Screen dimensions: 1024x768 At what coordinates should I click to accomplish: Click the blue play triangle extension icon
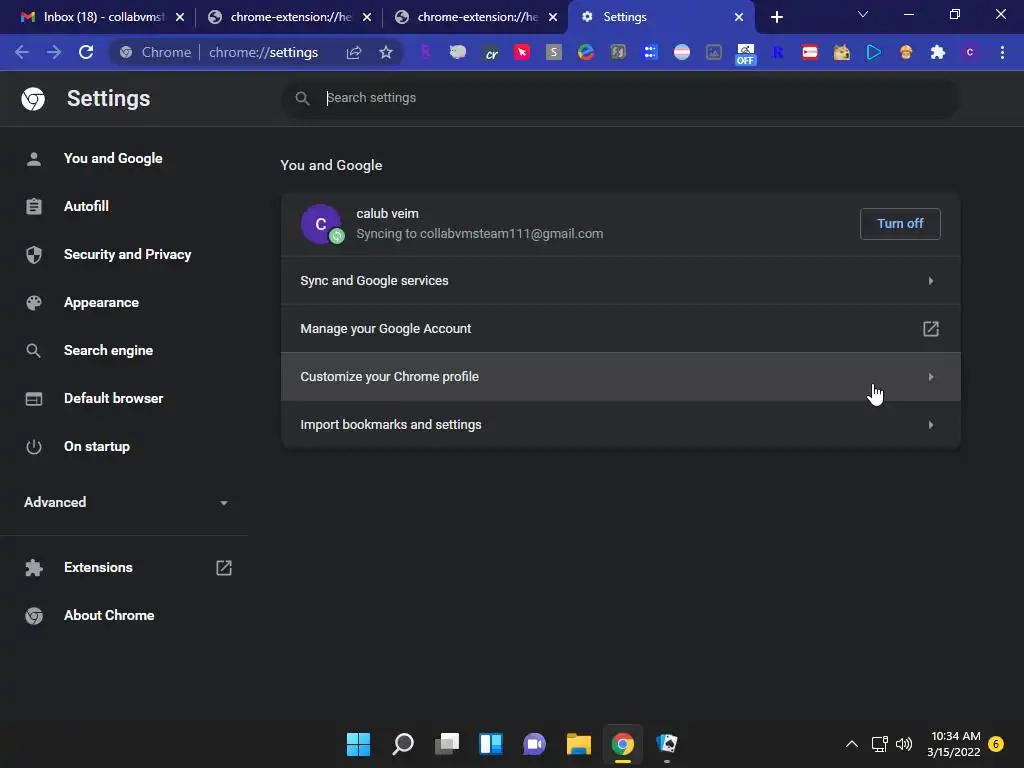873,52
